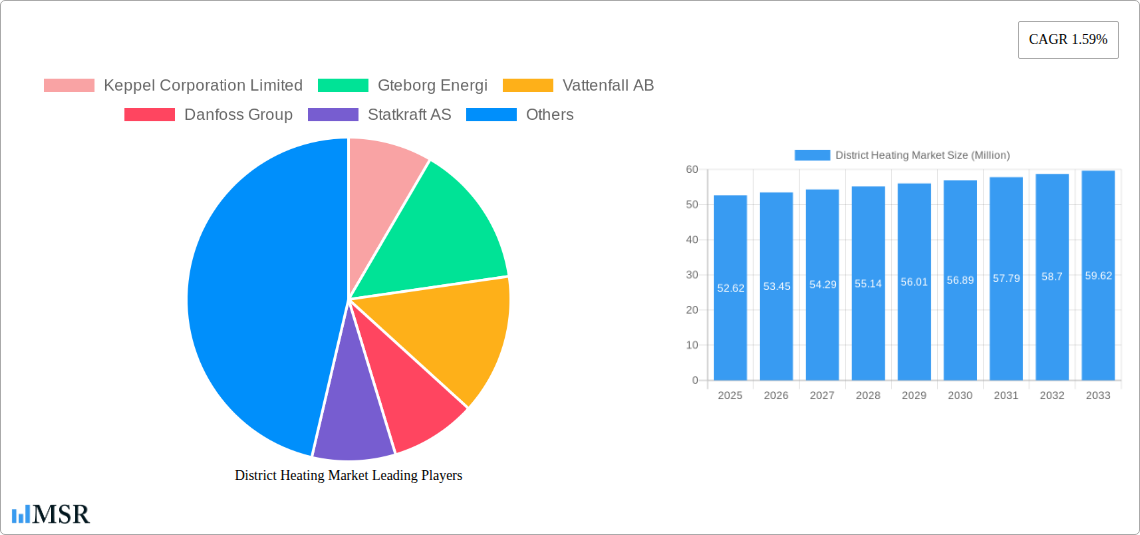Click the Danfoss Group legend label

238,114
